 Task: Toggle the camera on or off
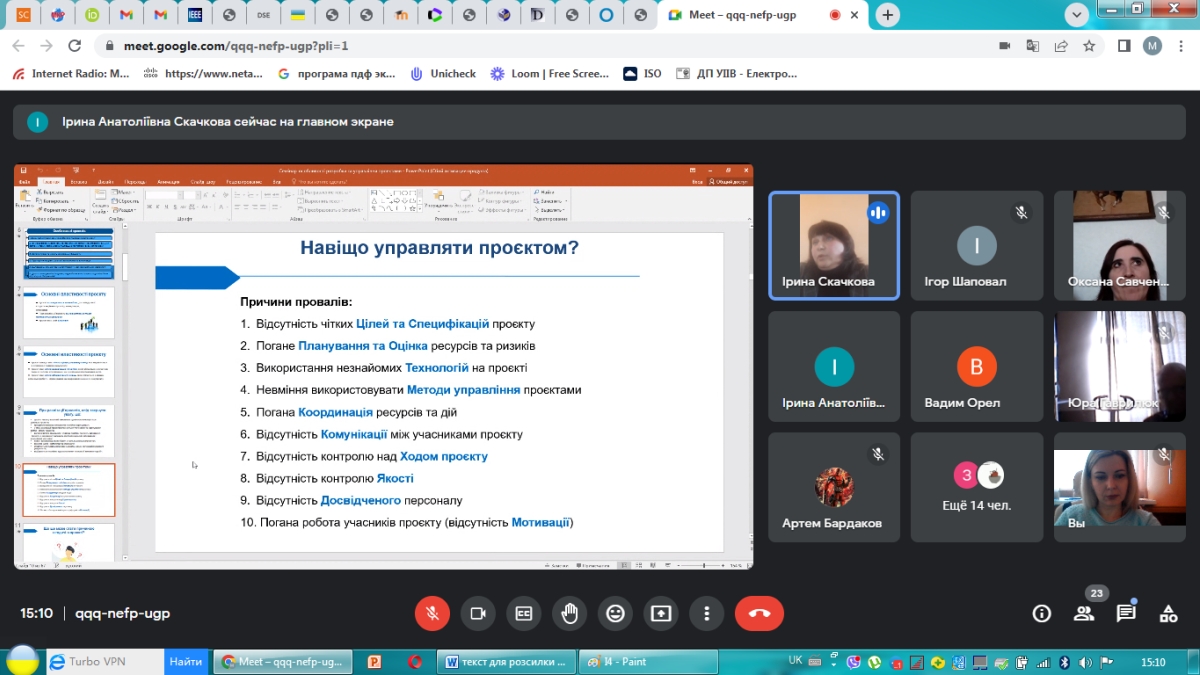point(478,613)
